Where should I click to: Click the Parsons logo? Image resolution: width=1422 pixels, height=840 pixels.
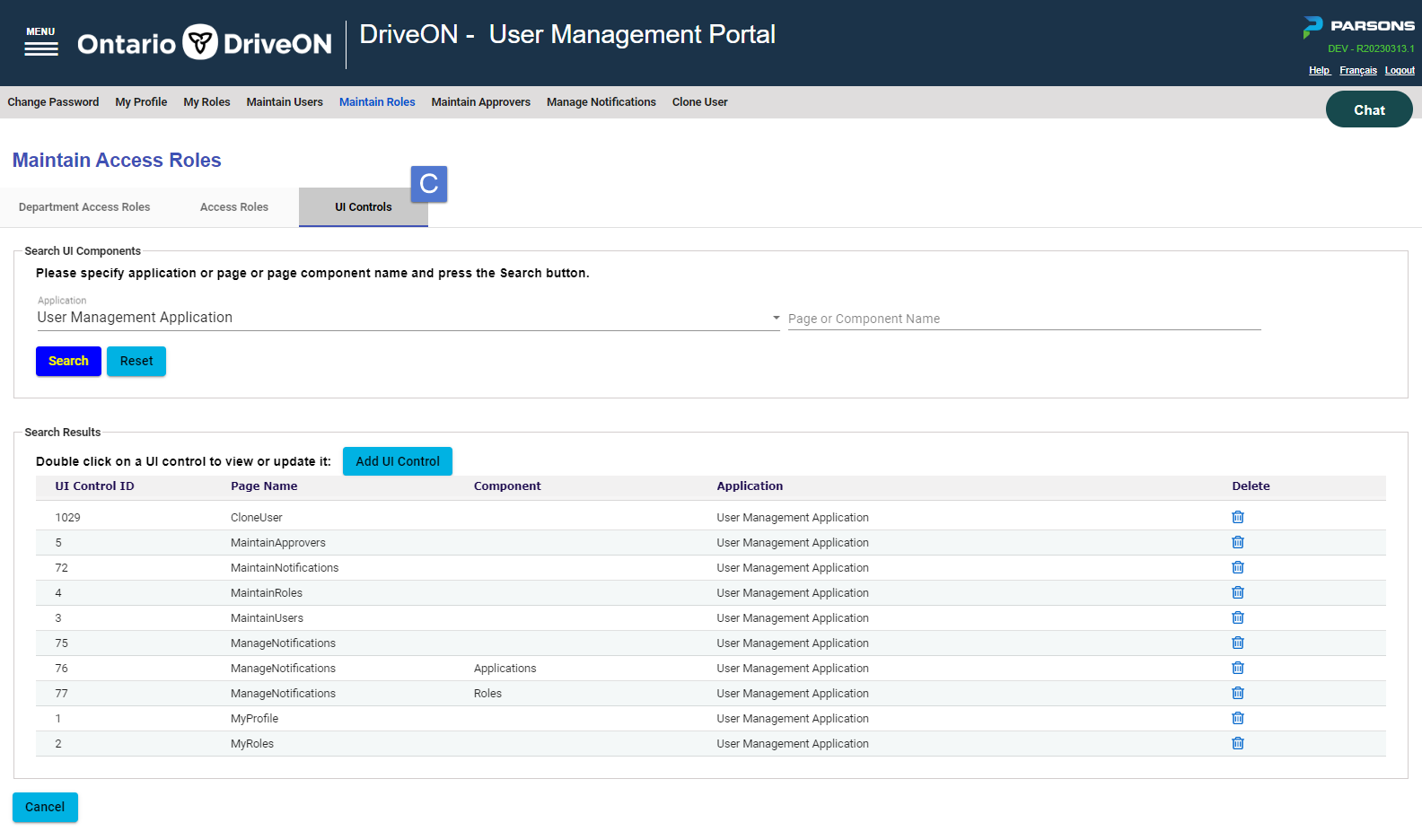tap(1358, 27)
